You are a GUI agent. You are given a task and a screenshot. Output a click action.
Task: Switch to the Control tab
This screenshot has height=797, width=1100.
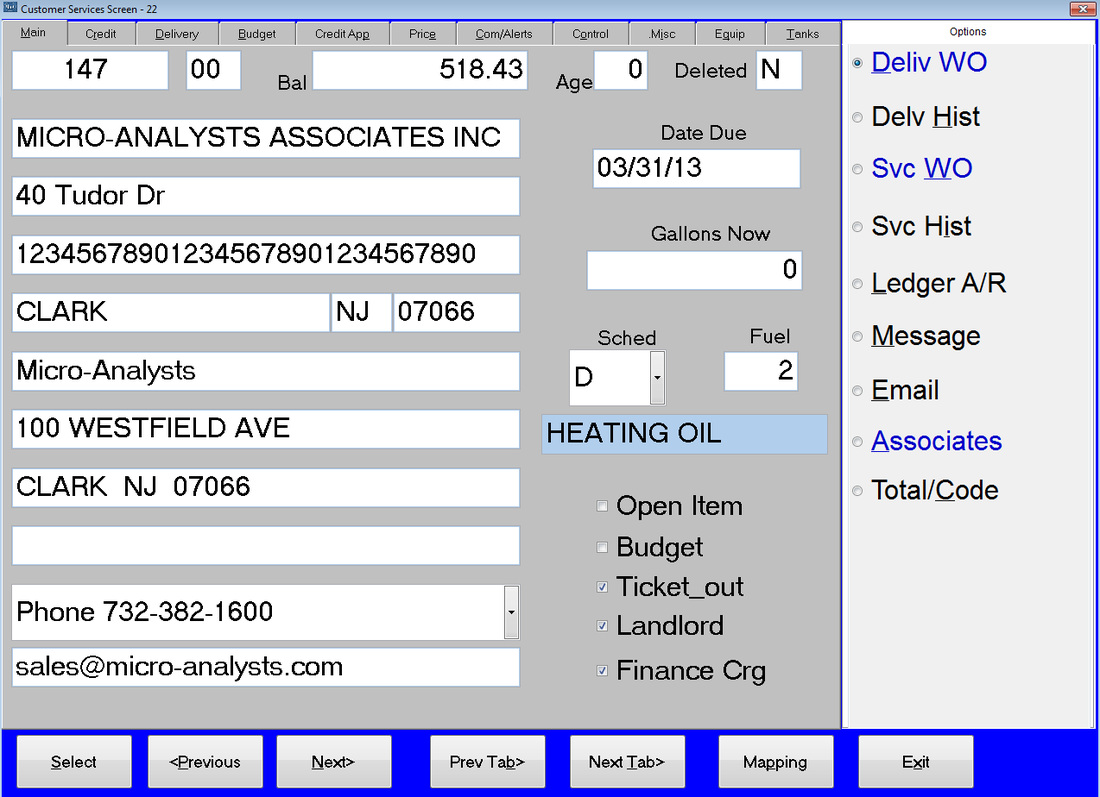click(590, 34)
